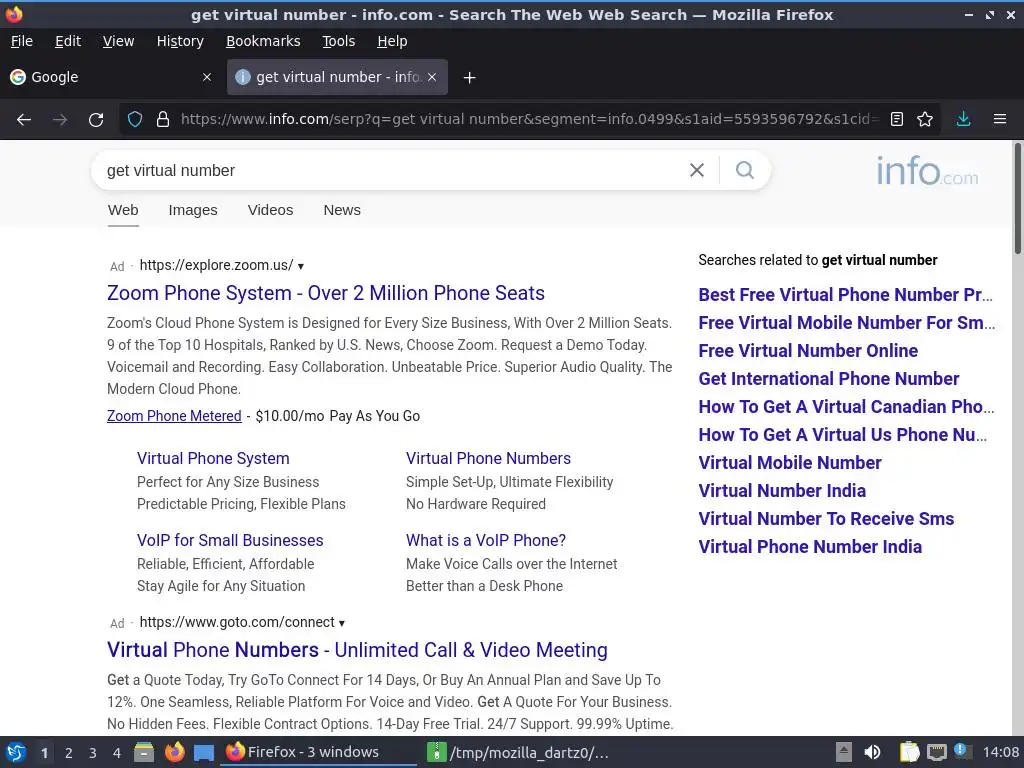Viewport: 1024px width, 768px height.
Task: Clear the search box text
Action: coord(697,170)
